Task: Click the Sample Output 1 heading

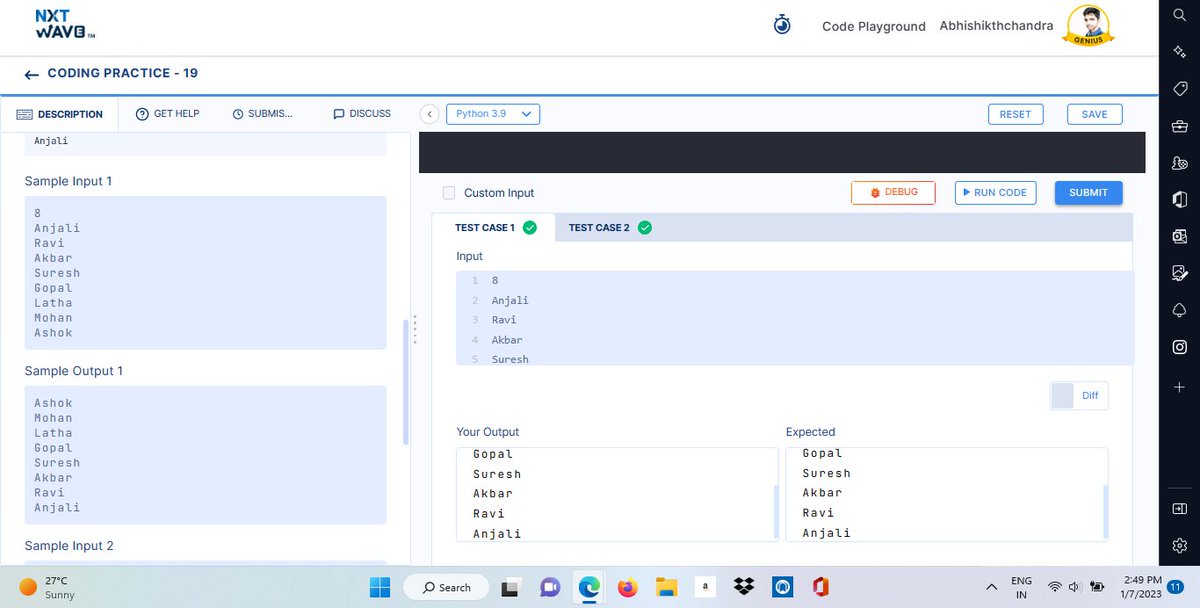Action: 73,371
